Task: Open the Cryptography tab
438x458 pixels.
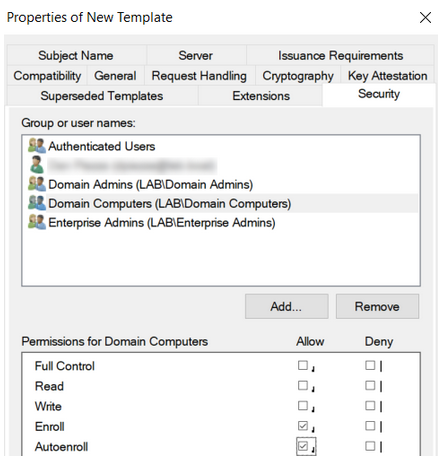Action: point(298,76)
